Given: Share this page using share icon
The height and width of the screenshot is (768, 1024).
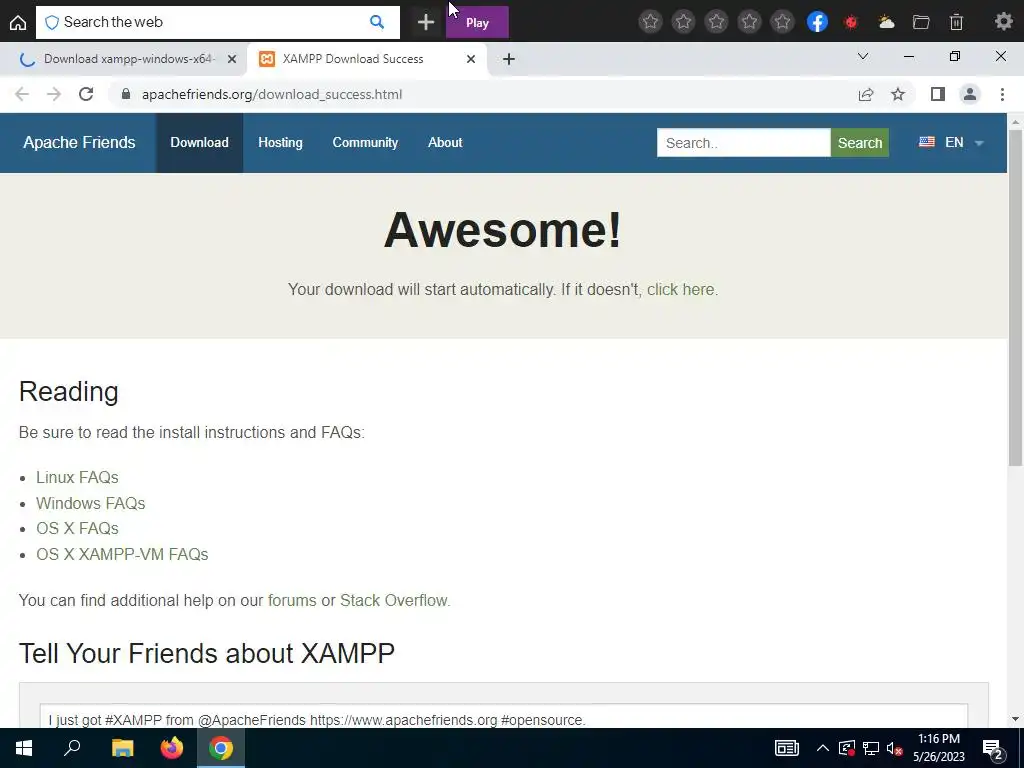Looking at the screenshot, I should [x=866, y=94].
